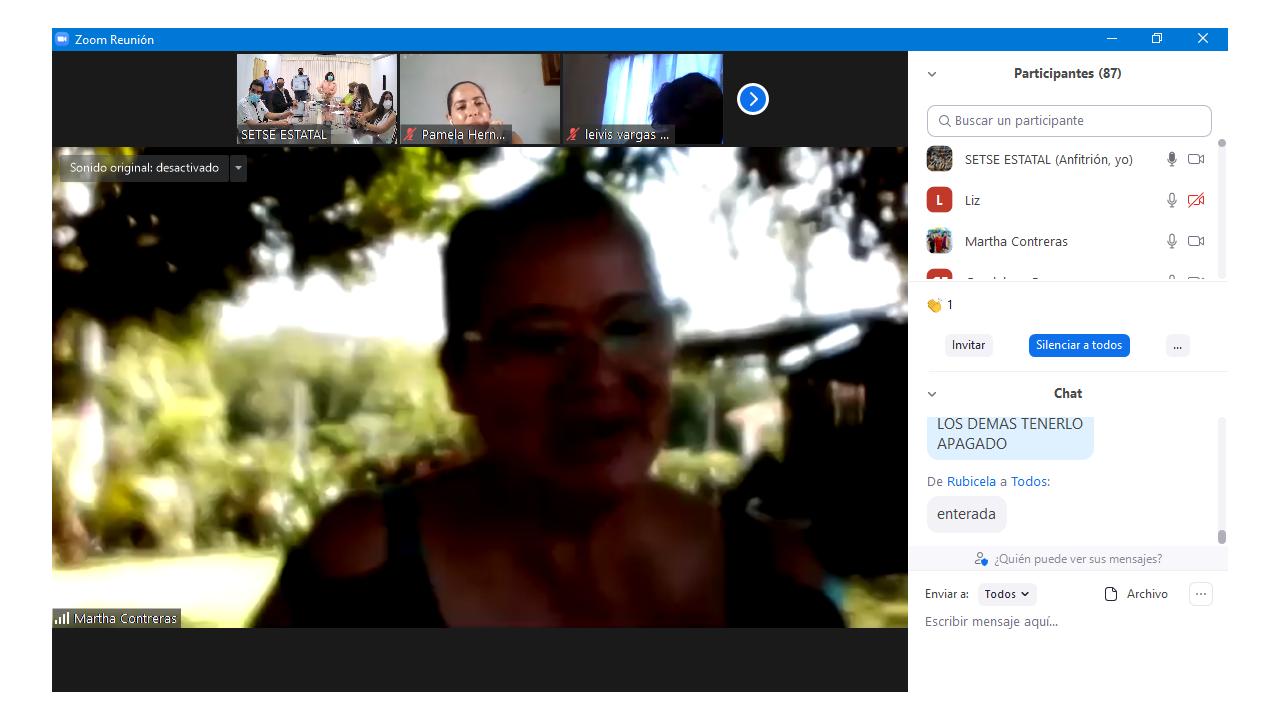Toggle Liz's disabled camera icon

(1196, 200)
